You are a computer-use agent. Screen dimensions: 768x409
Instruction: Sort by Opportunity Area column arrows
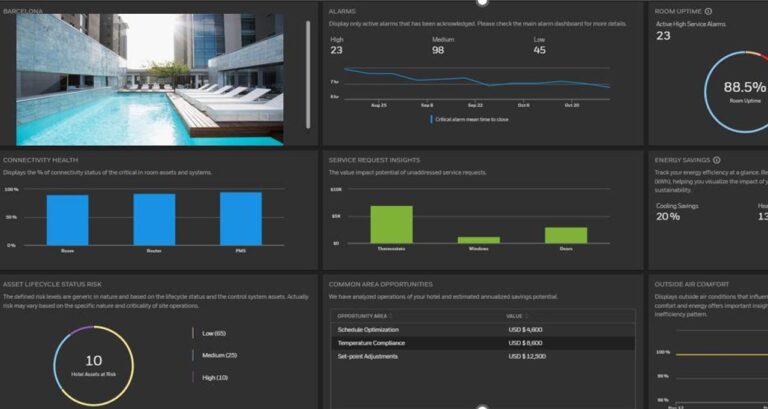pyautogui.click(x=390, y=316)
